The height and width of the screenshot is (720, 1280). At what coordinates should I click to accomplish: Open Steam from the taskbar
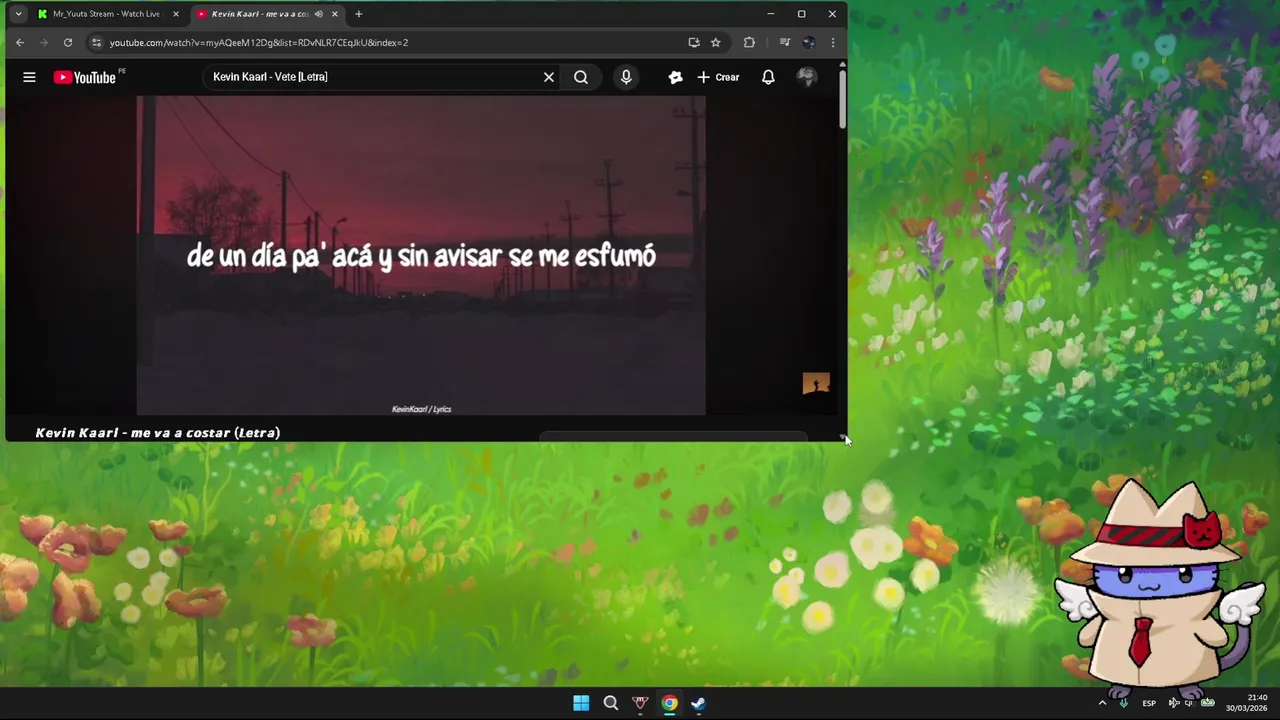[x=698, y=703]
